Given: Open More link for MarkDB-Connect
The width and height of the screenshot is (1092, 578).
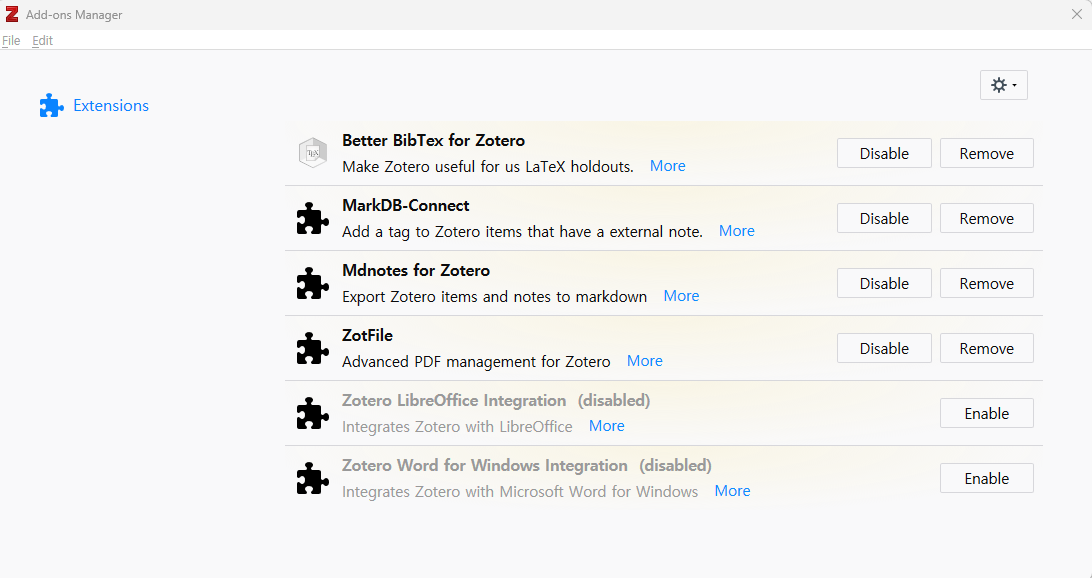Looking at the screenshot, I should (737, 231).
